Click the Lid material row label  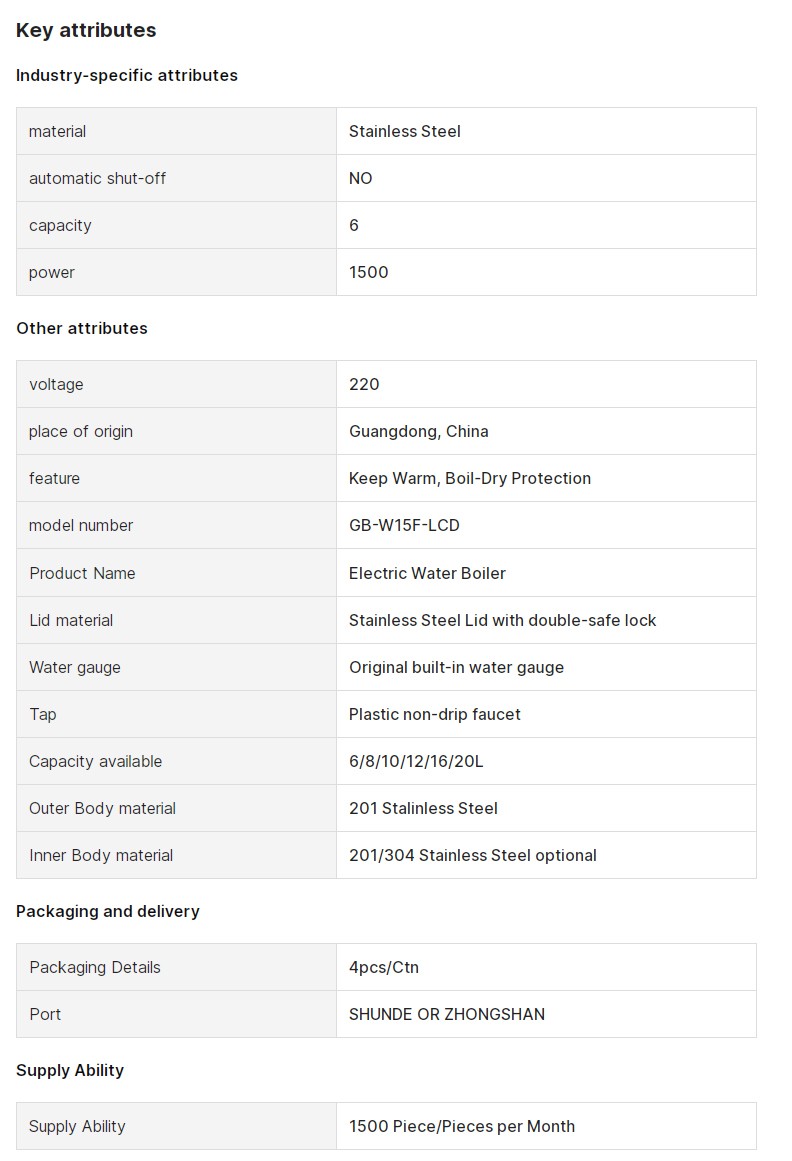pos(71,620)
